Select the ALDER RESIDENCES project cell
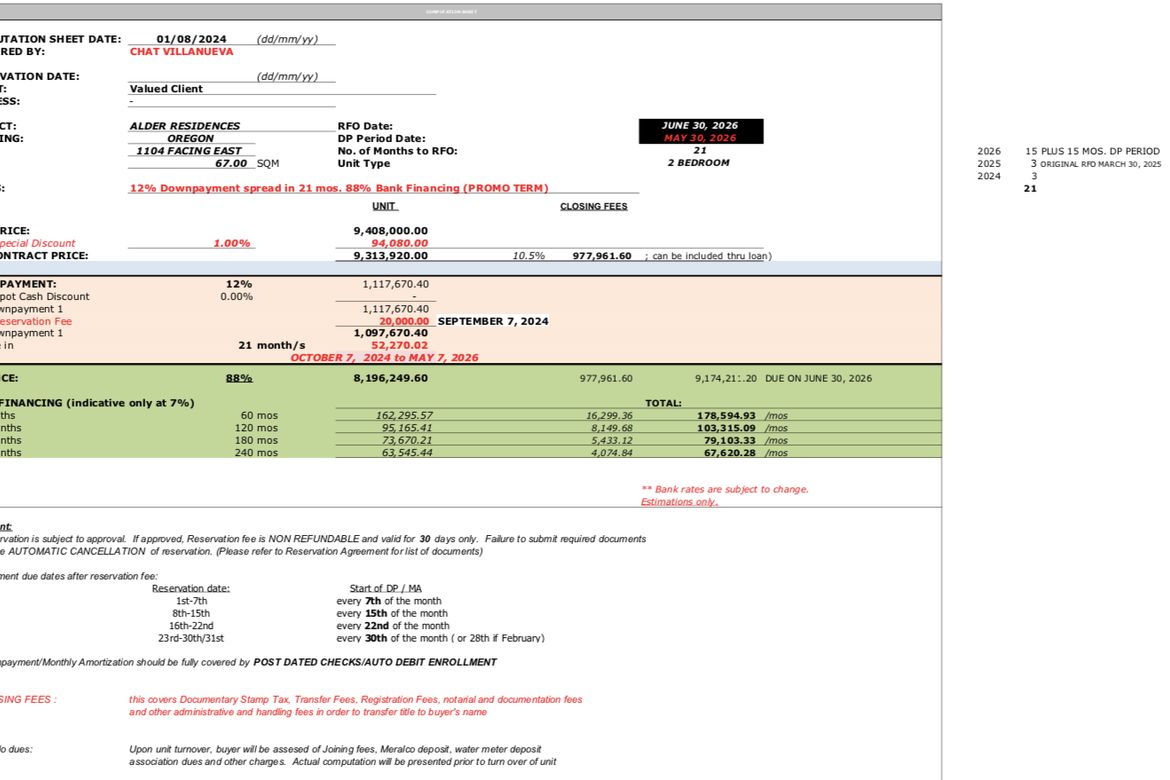 [184, 126]
